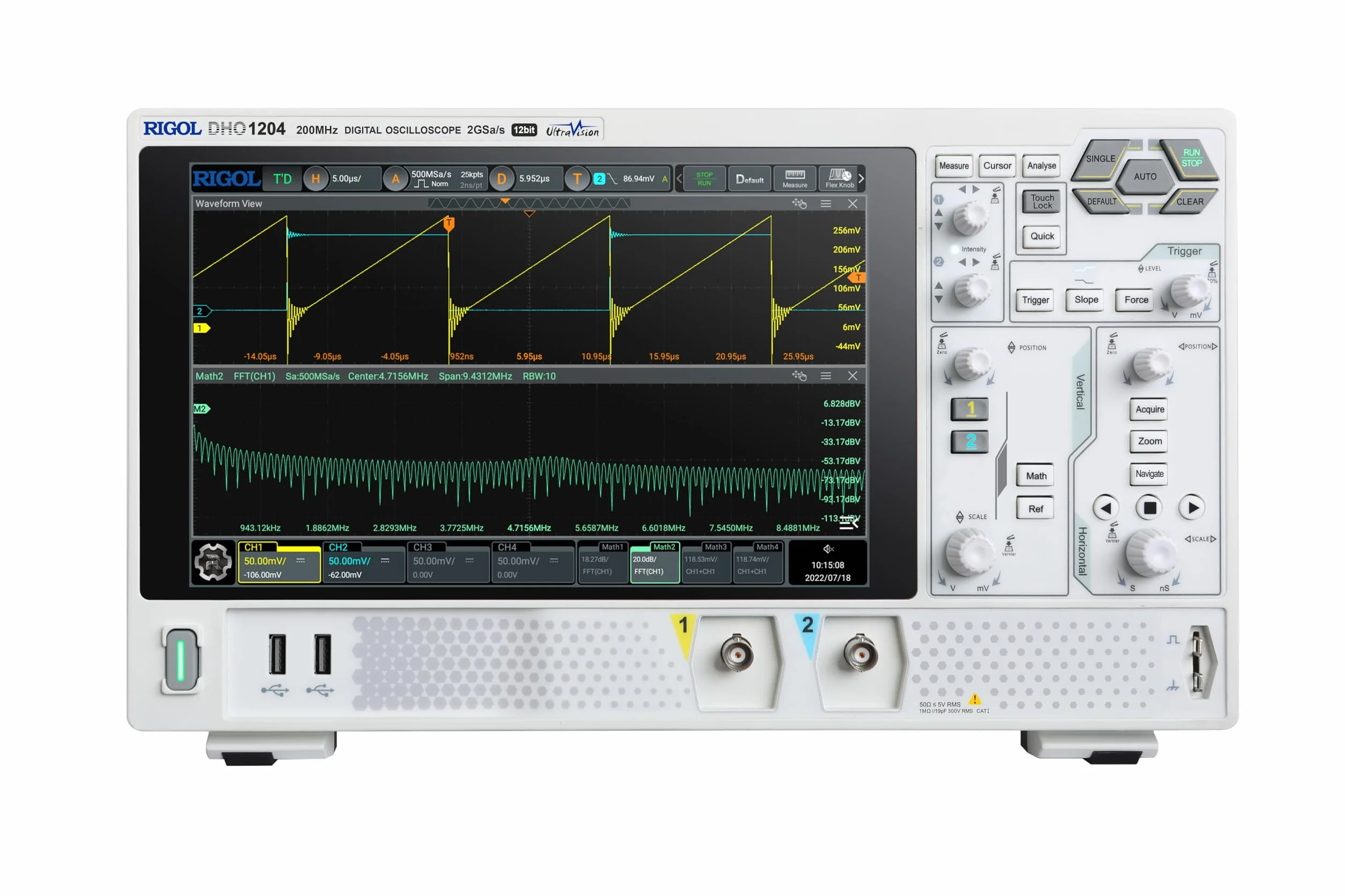Push the CLEAR key
This screenshot has height=896, width=1345.
coord(1189,201)
